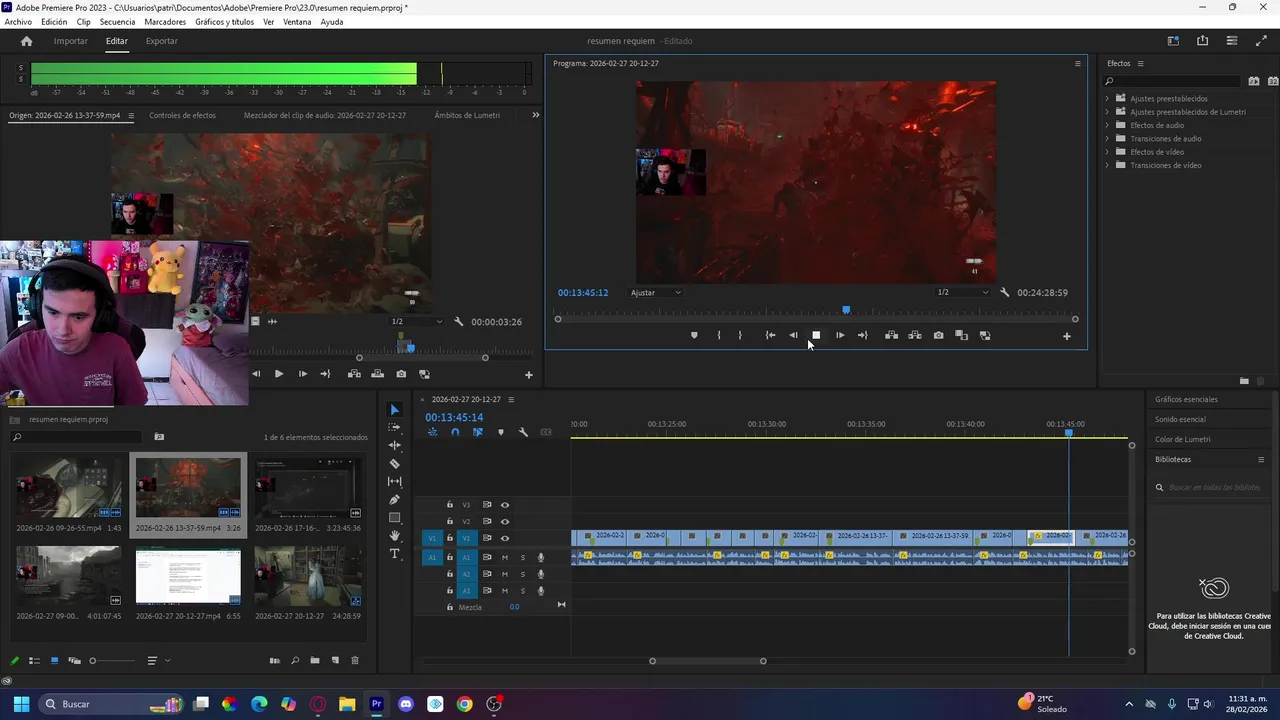Add marker in the Program monitor

point(694,336)
